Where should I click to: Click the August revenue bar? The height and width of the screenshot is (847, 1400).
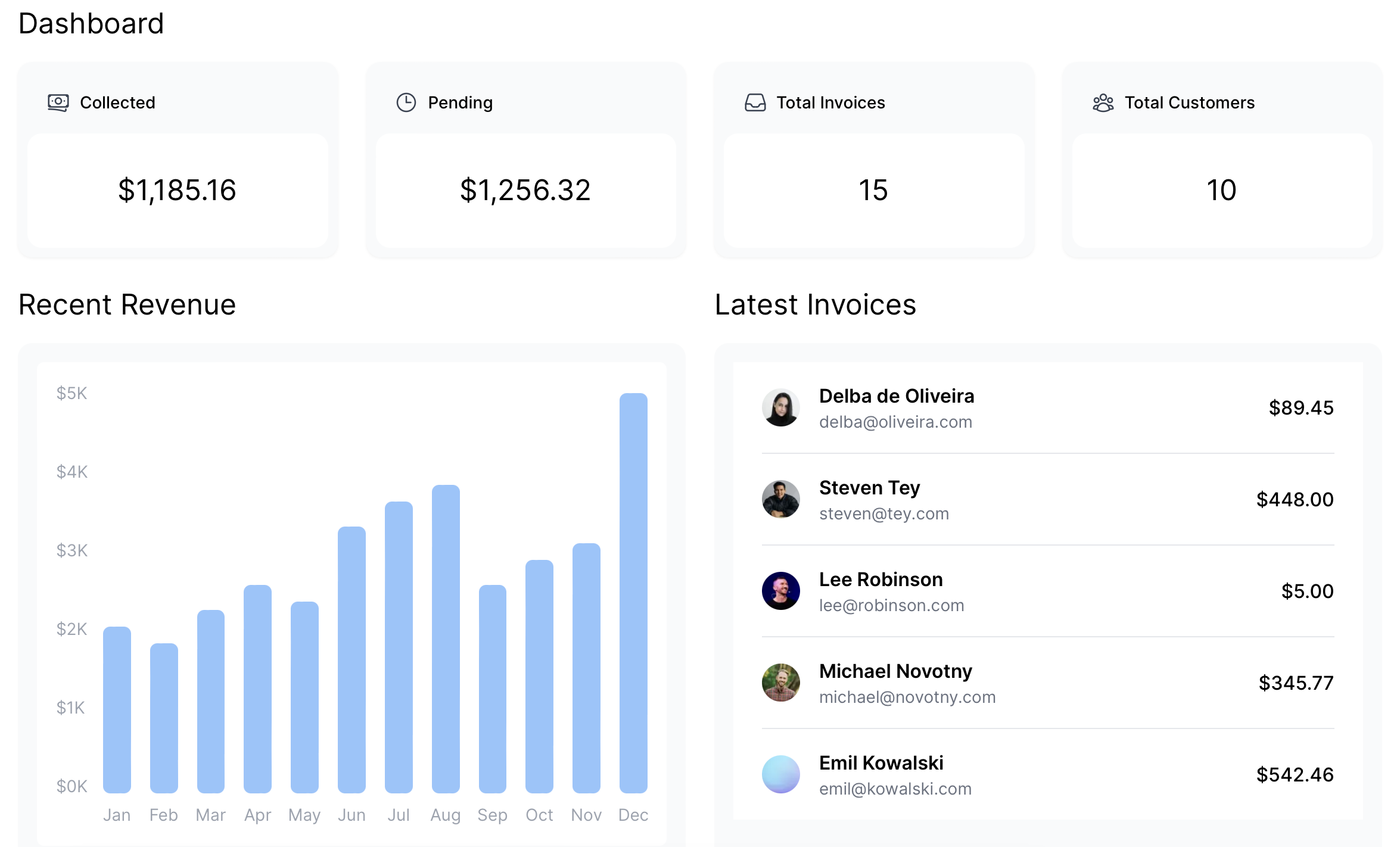coord(445,639)
